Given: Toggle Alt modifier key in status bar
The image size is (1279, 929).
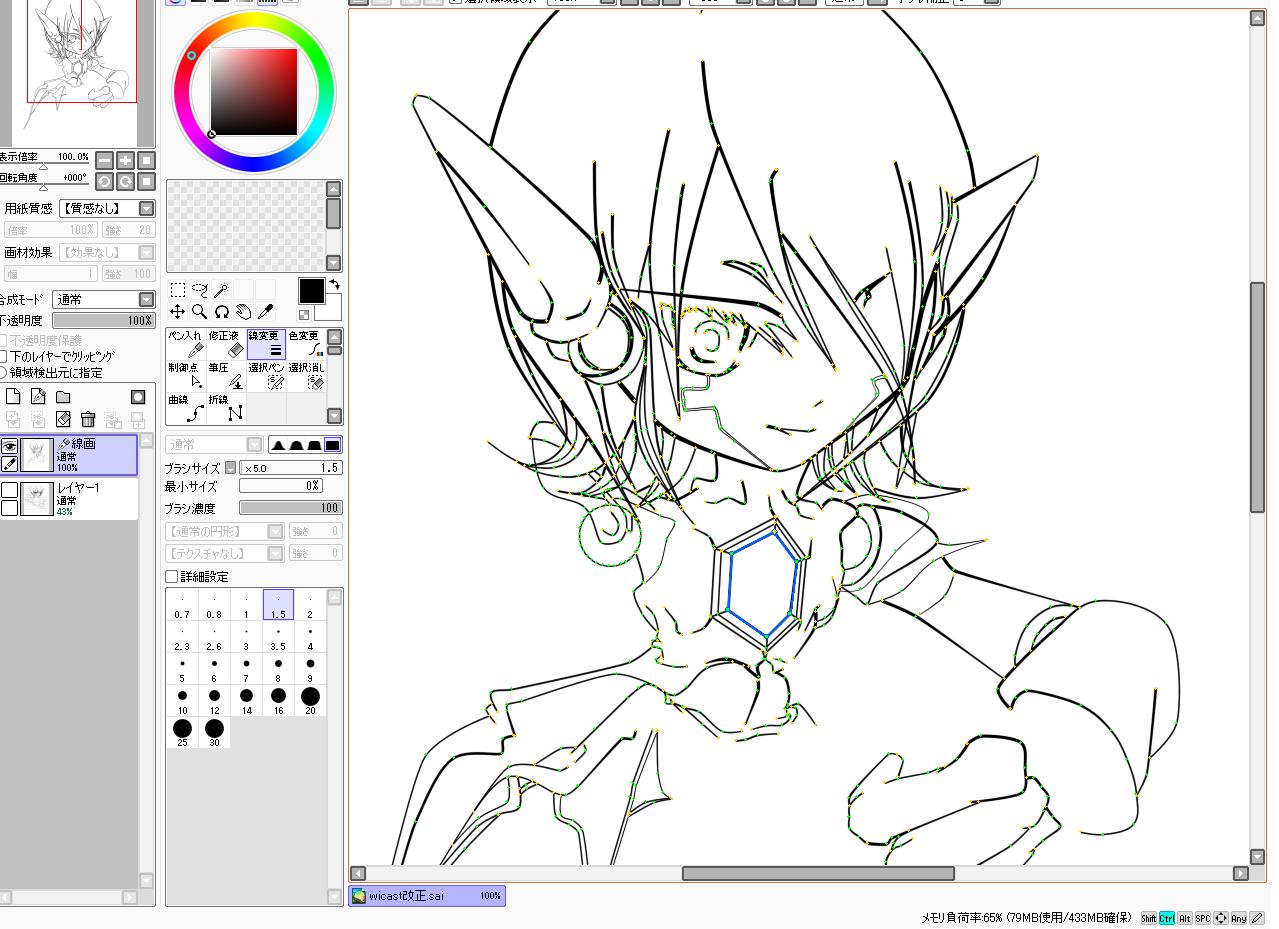Looking at the screenshot, I should (x=1185, y=918).
